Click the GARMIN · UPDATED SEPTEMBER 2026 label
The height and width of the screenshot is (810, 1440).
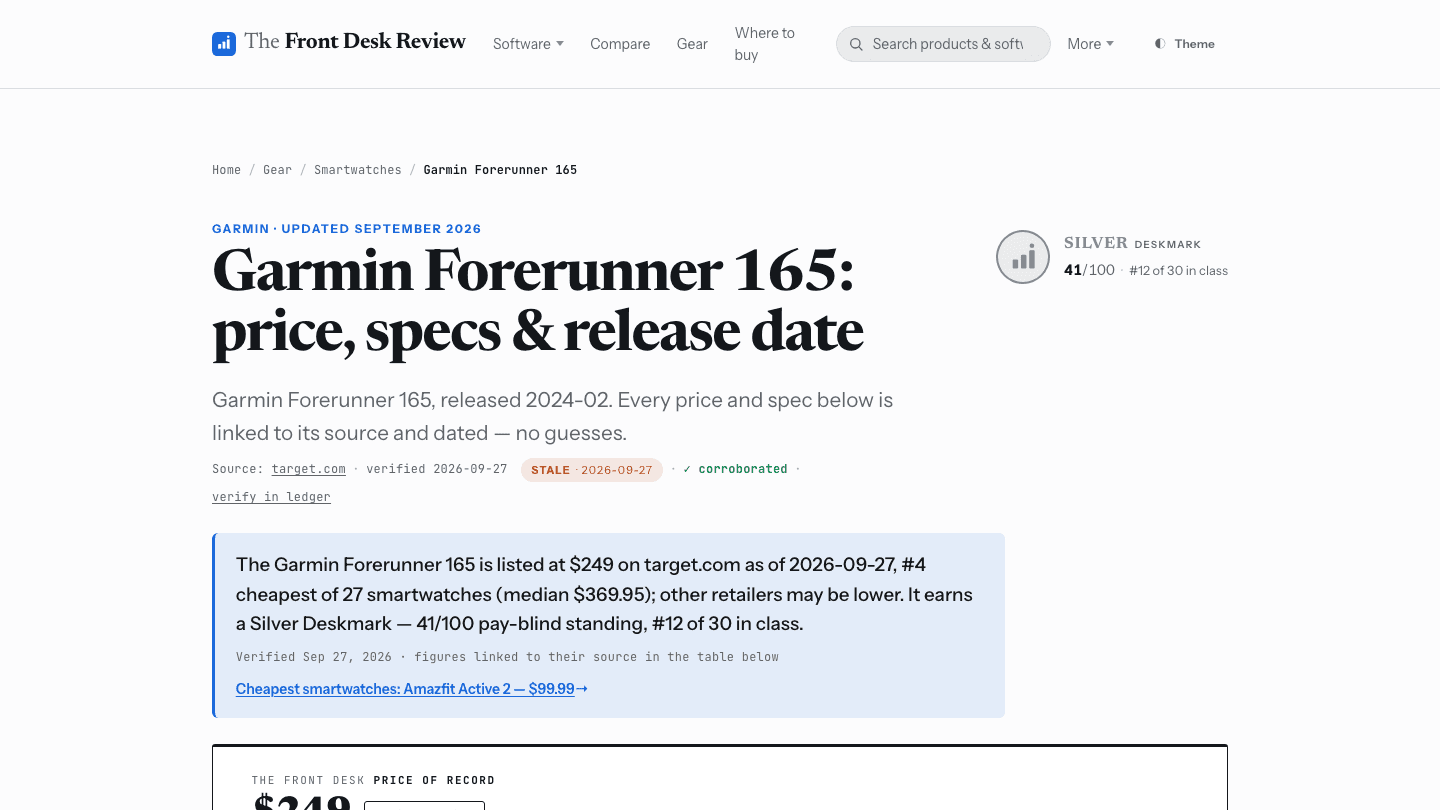pyautogui.click(x=346, y=229)
